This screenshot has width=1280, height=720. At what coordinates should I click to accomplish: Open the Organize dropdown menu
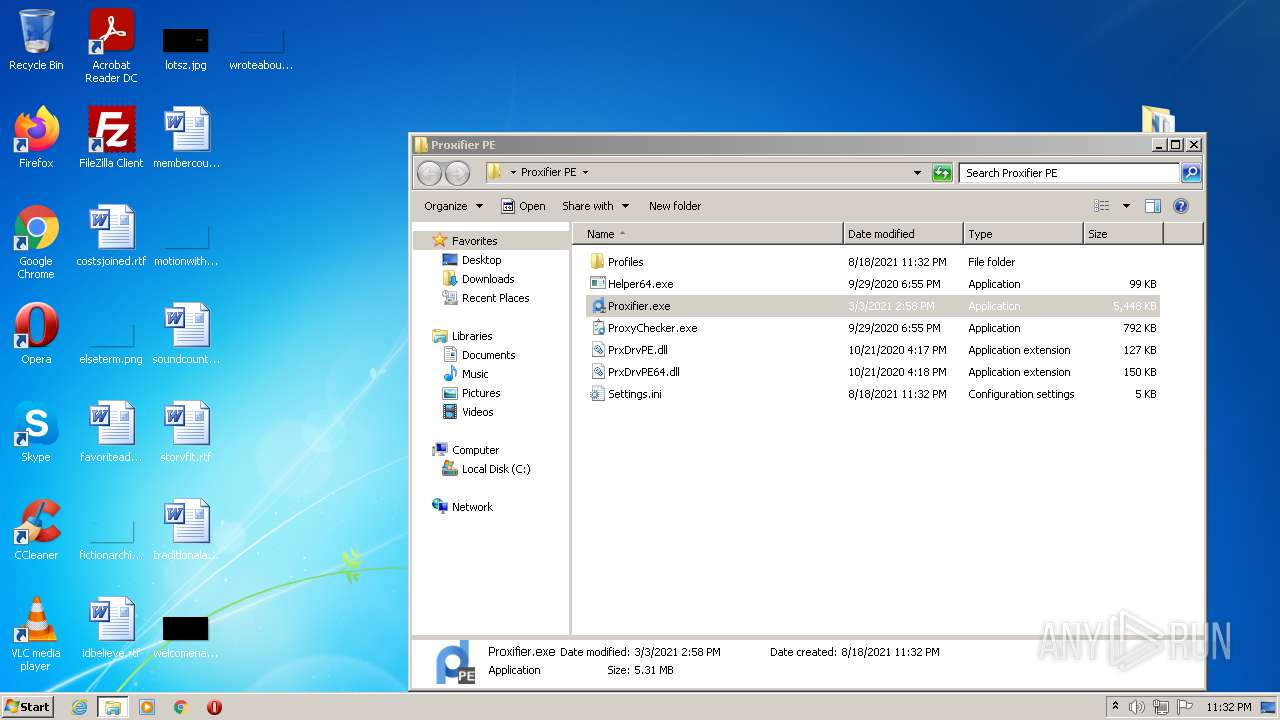453,206
